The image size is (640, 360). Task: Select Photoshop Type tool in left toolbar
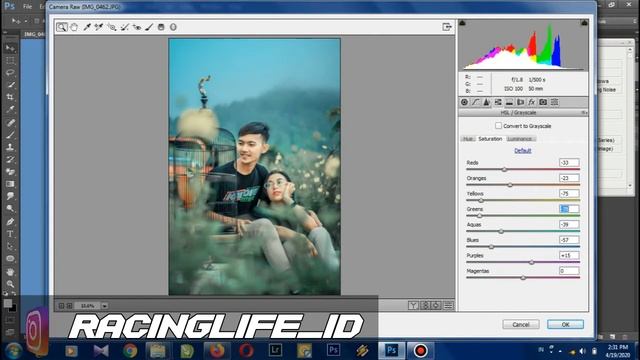point(10,234)
